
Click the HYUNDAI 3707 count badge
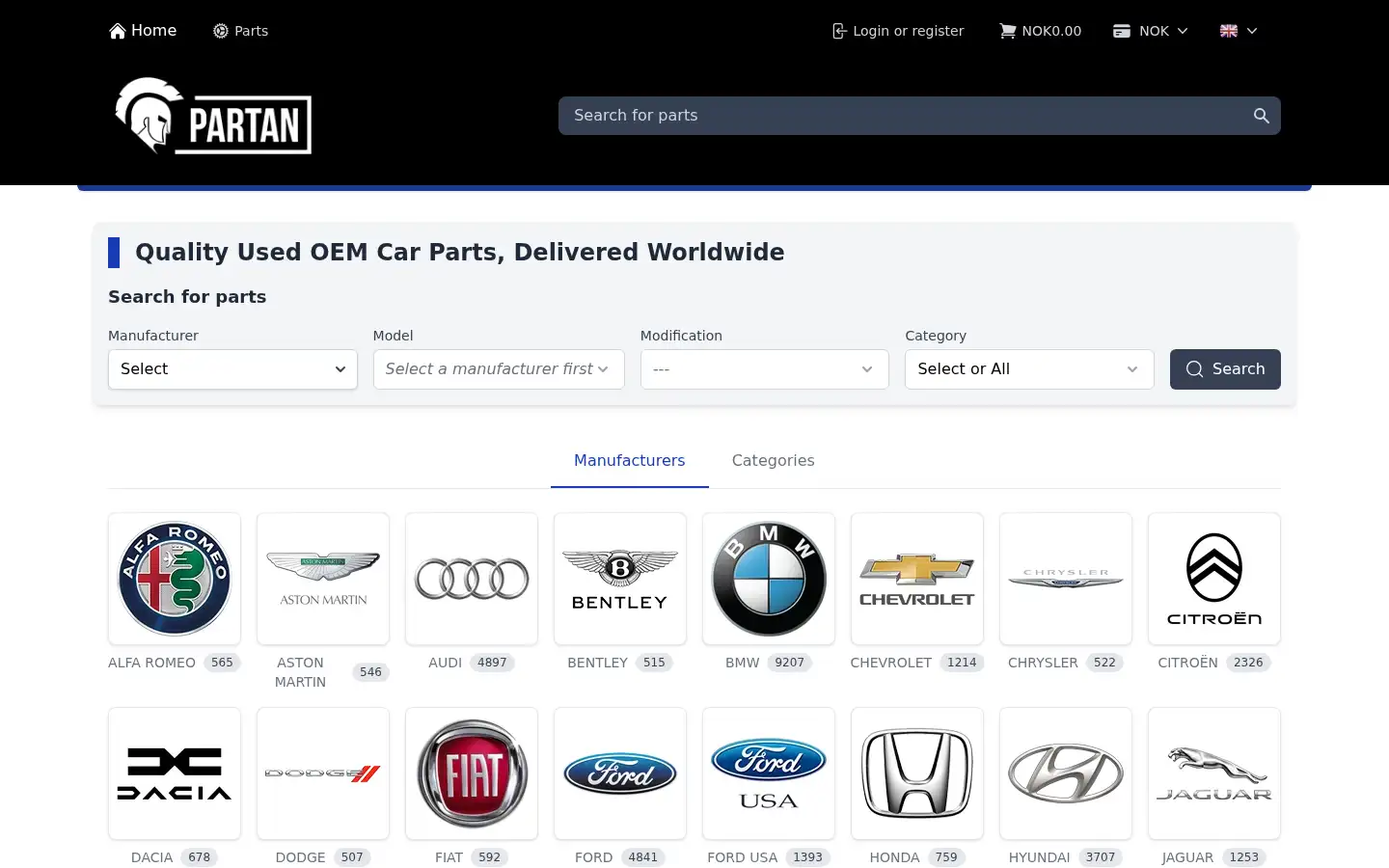tap(1100, 857)
